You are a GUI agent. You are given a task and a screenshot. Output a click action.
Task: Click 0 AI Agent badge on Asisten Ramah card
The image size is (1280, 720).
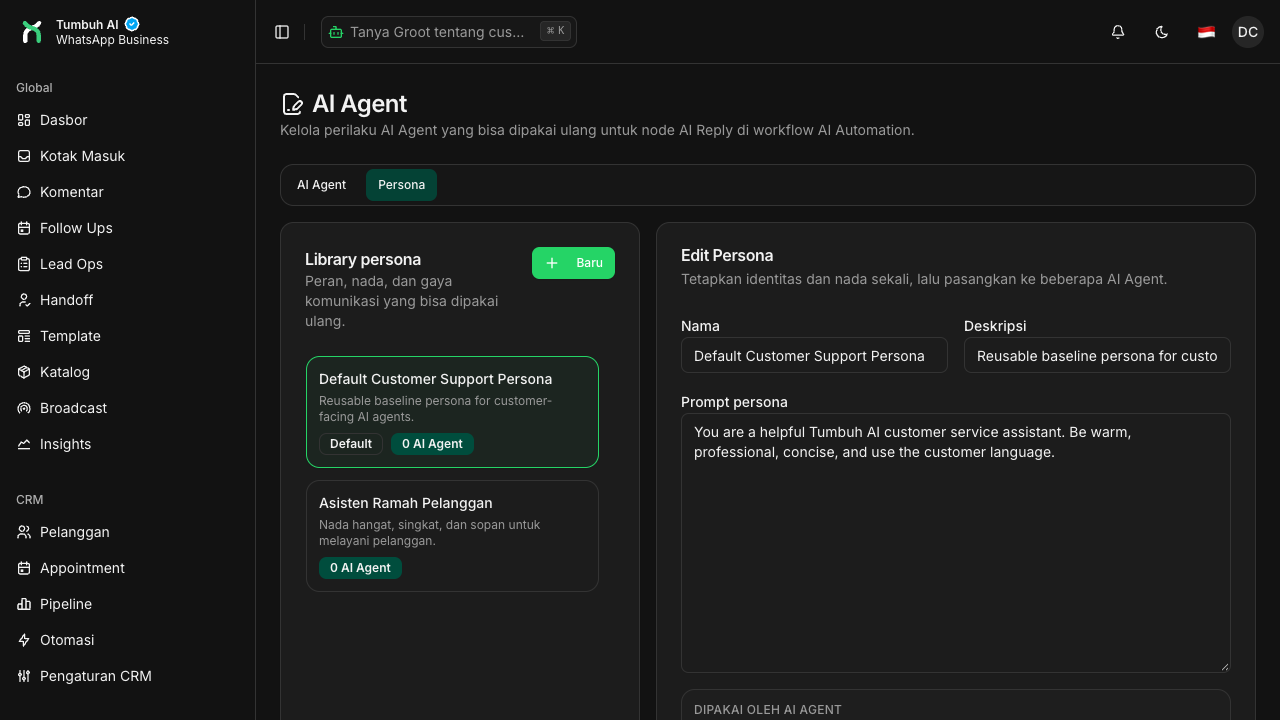point(360,568)
